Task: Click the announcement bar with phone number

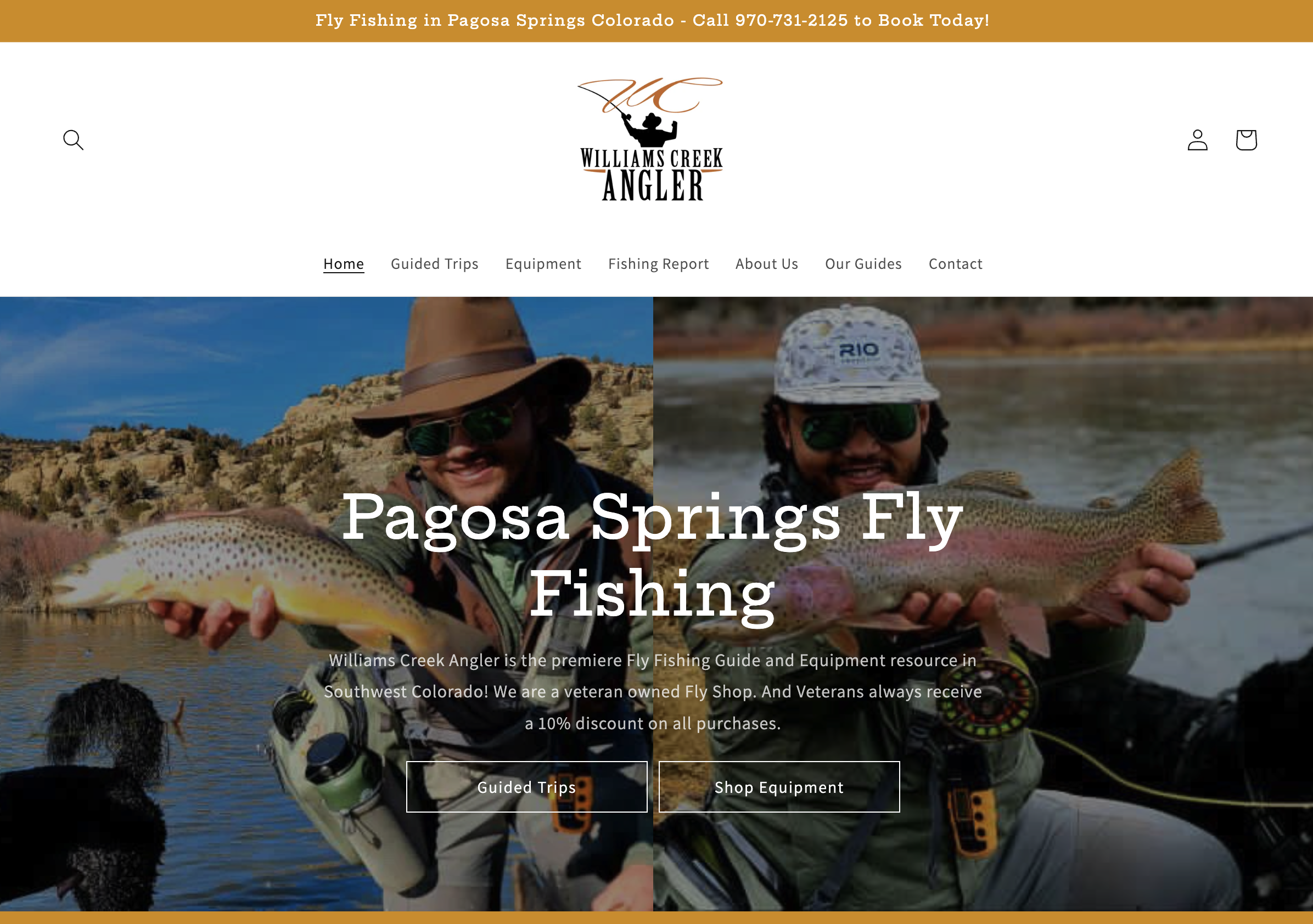Action: pyautogui.click(x=656, y=21)
